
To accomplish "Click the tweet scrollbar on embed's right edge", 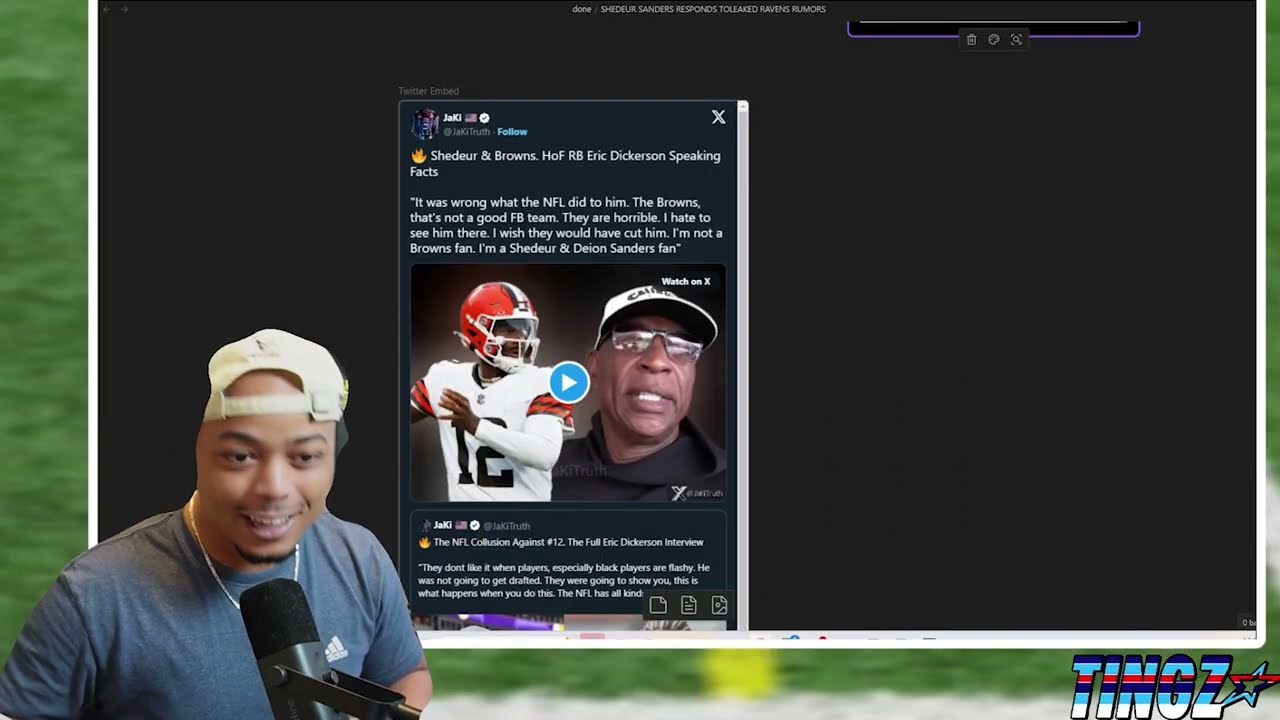I will [743, 365].
